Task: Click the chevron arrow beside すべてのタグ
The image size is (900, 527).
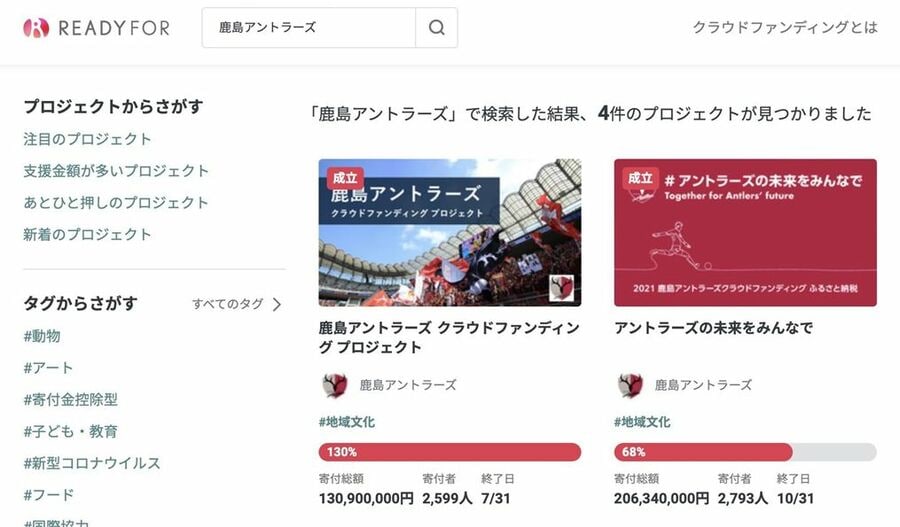Action: point(277,304)
